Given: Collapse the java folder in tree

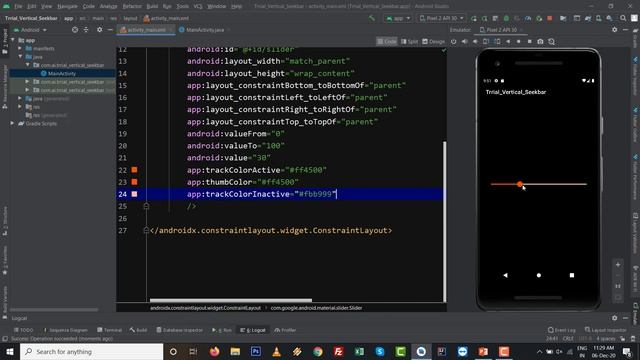Looking at the screenshot, I should [x=20, y=57].
